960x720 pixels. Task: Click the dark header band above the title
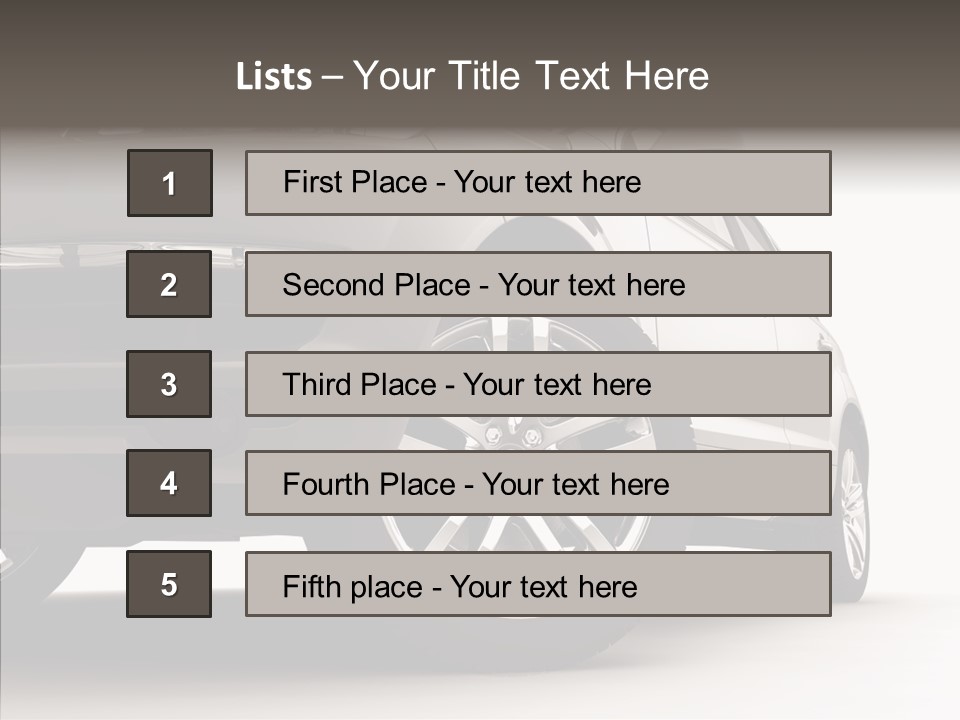[480, 24]
